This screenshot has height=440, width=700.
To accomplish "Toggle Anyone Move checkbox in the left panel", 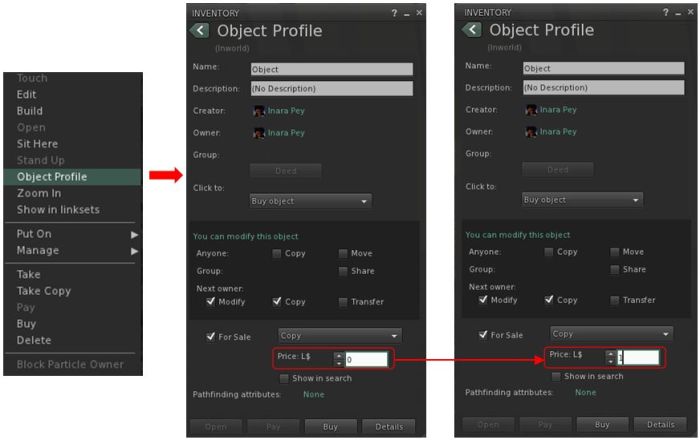I will tap(343, 253).
